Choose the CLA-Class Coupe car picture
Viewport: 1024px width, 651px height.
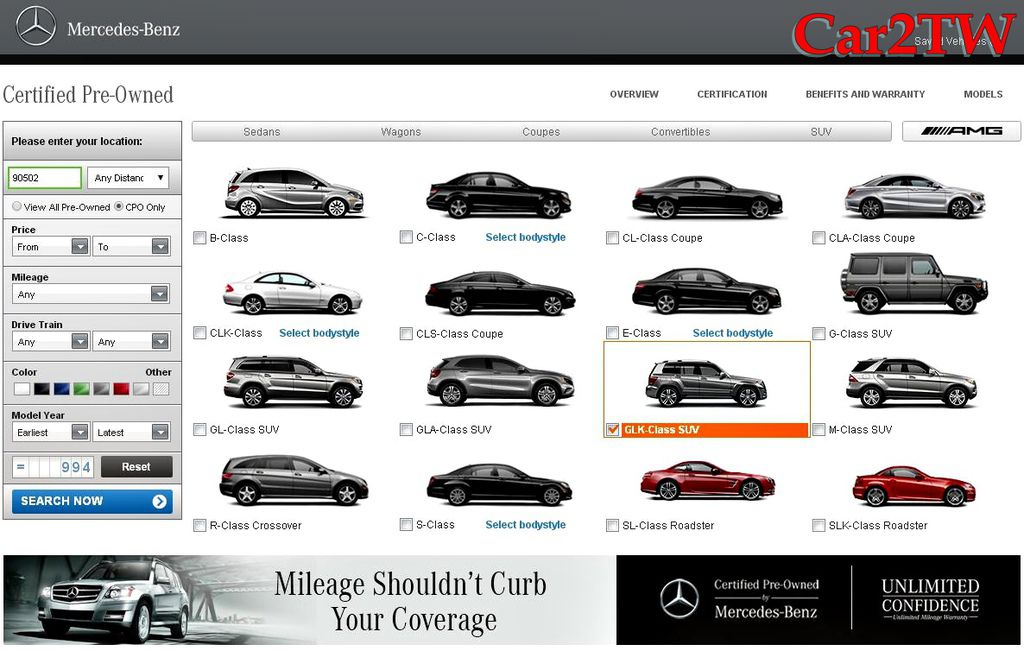914,196
